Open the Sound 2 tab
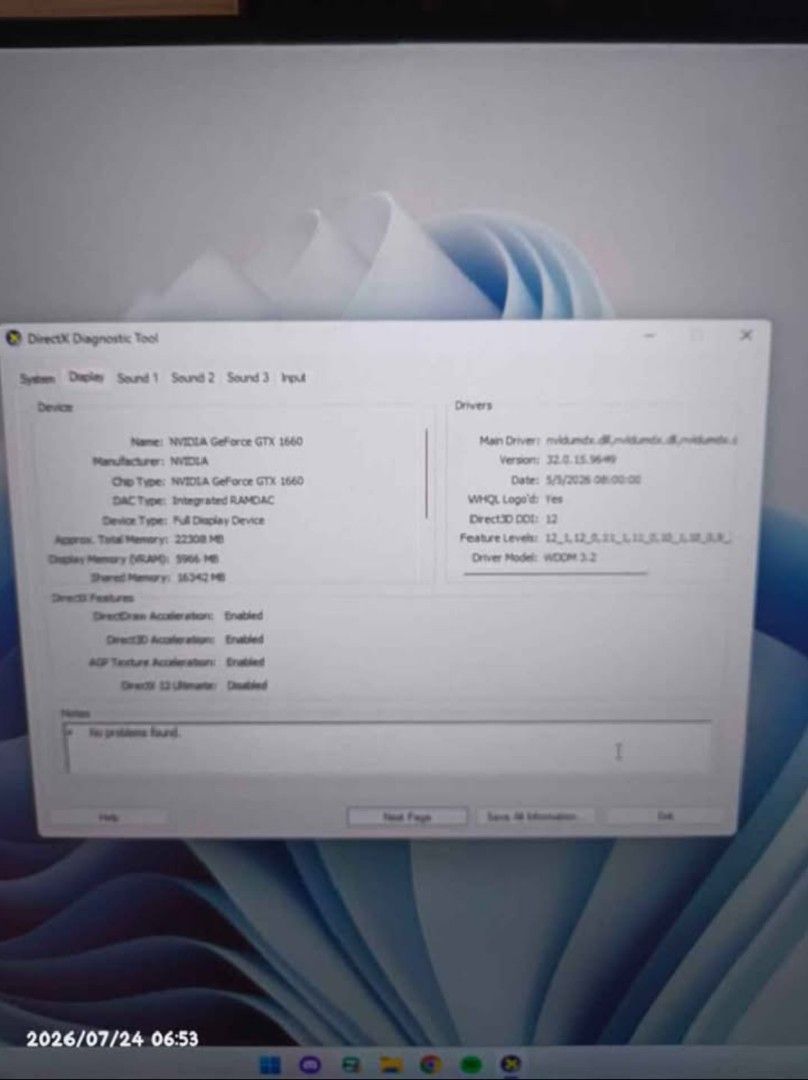Image resolution: width=808 pixels, height=1080 pixels. coord(193,377)
